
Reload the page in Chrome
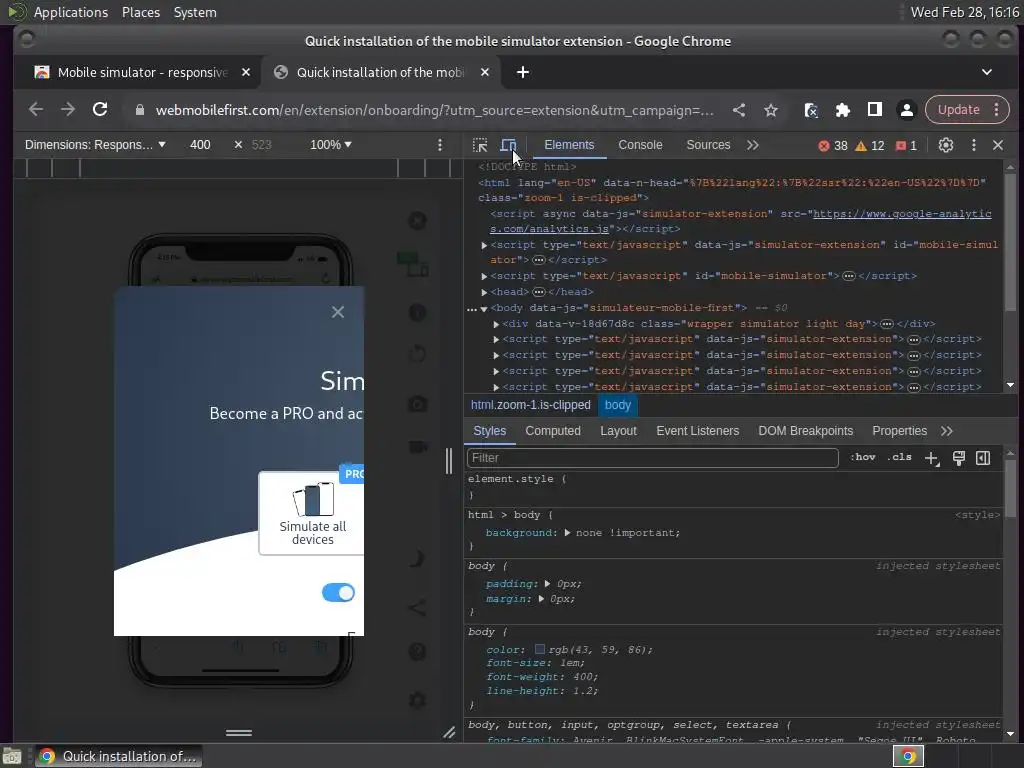click(x=100, y=110)
